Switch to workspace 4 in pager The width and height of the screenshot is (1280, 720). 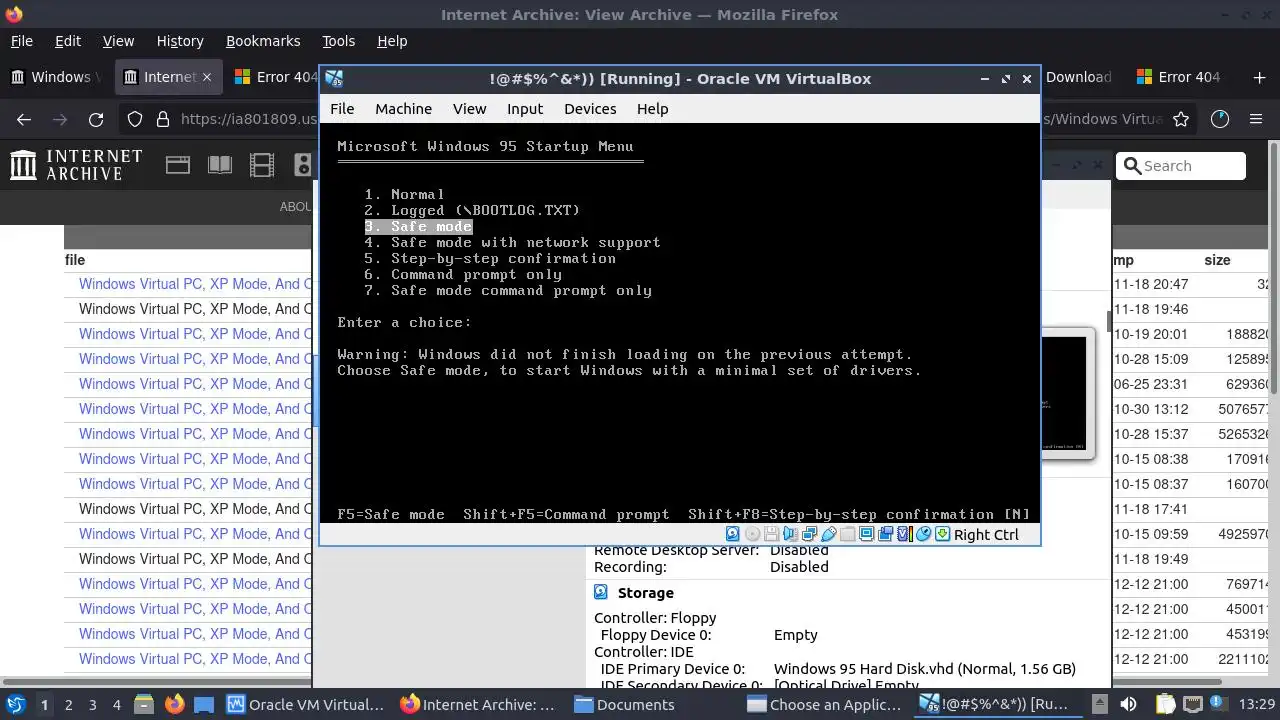[117, 704]
